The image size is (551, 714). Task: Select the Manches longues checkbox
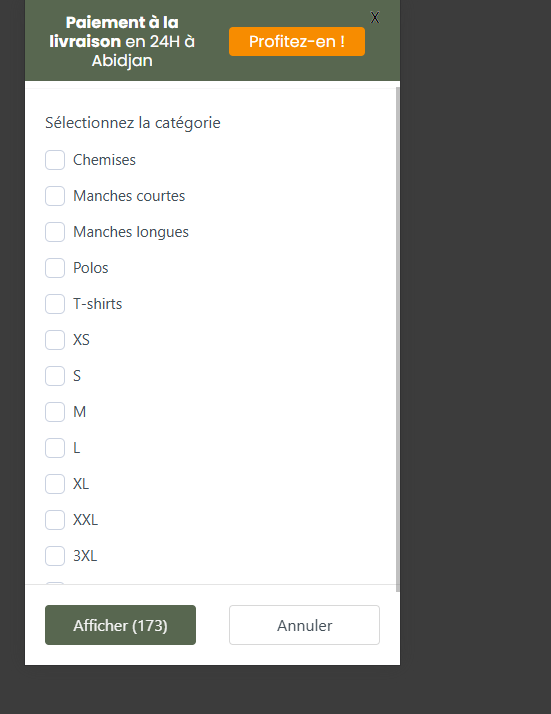55,232
